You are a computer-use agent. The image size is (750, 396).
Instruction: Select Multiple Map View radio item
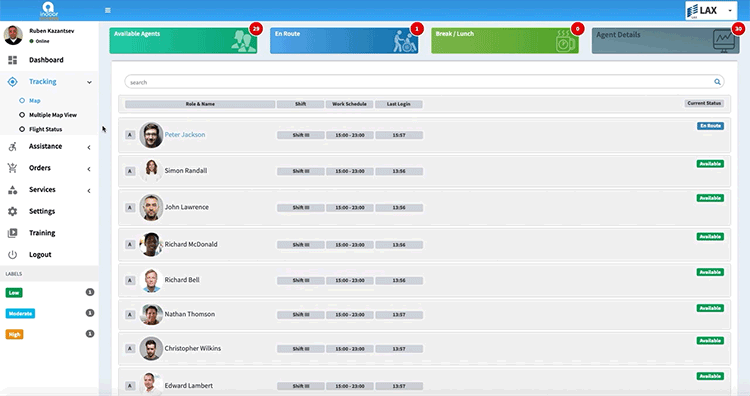(22, 115)
